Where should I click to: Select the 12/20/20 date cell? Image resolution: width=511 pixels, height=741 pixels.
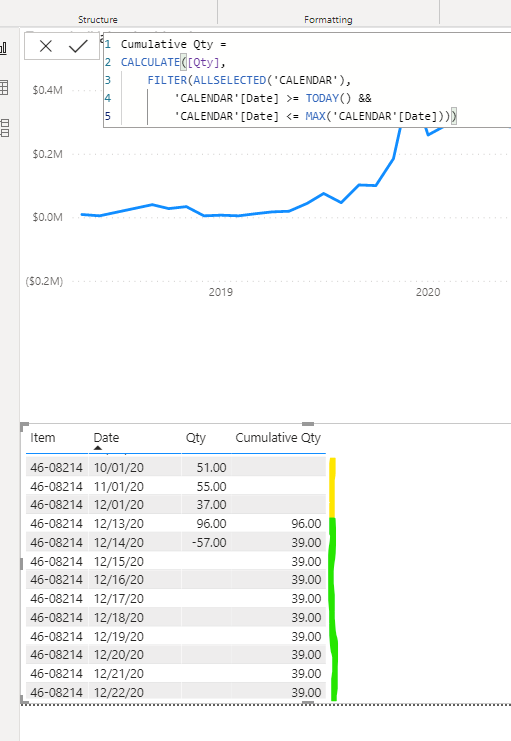(x=119, y=655)
